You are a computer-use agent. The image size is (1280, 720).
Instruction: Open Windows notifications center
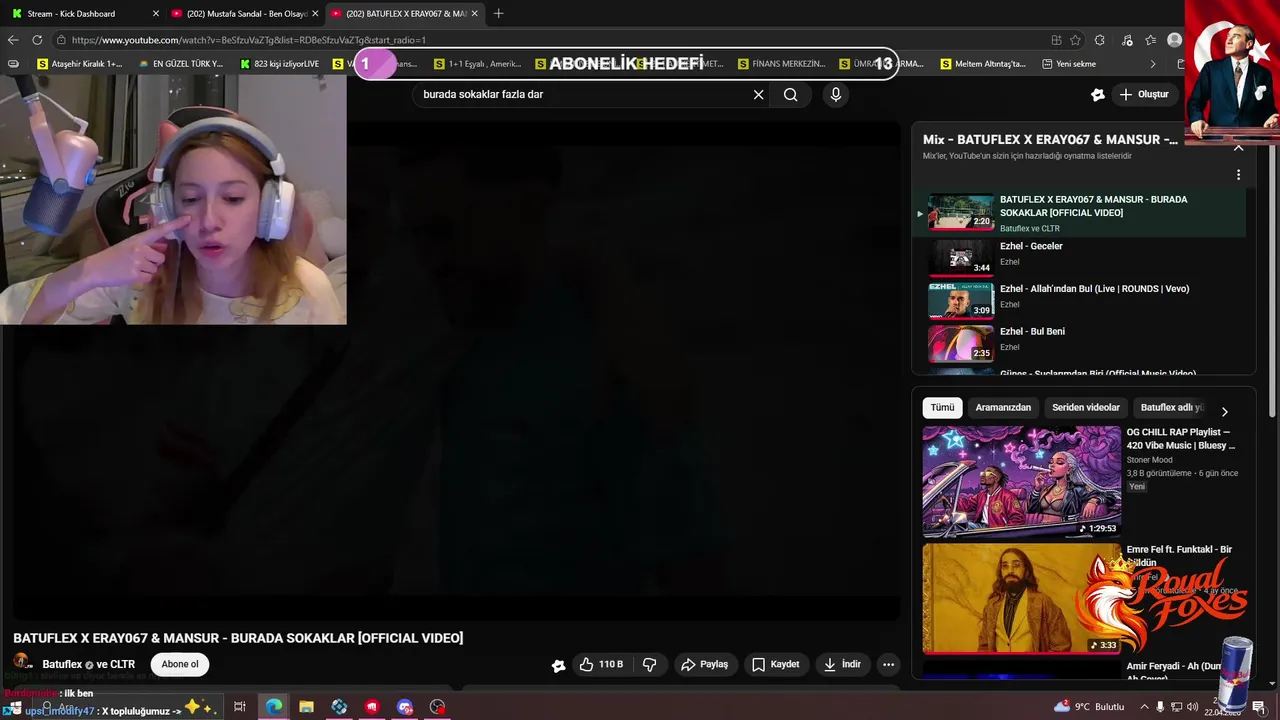point(1259,707)
